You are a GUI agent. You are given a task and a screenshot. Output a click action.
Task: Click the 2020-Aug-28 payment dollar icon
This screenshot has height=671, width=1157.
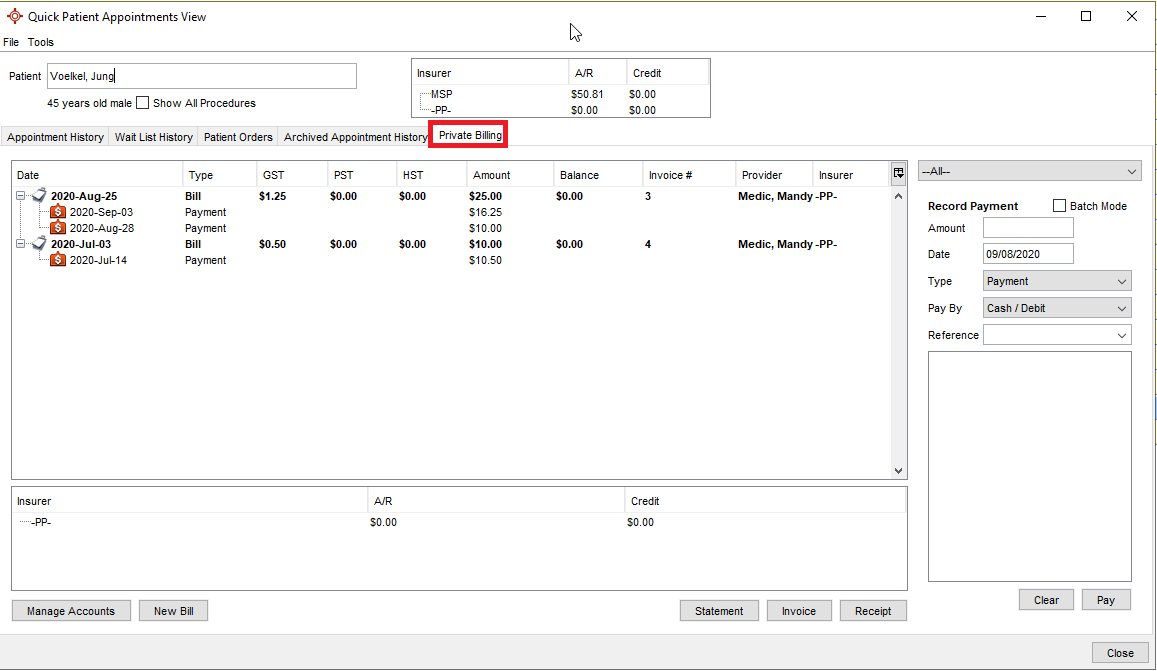pos(58,228)
